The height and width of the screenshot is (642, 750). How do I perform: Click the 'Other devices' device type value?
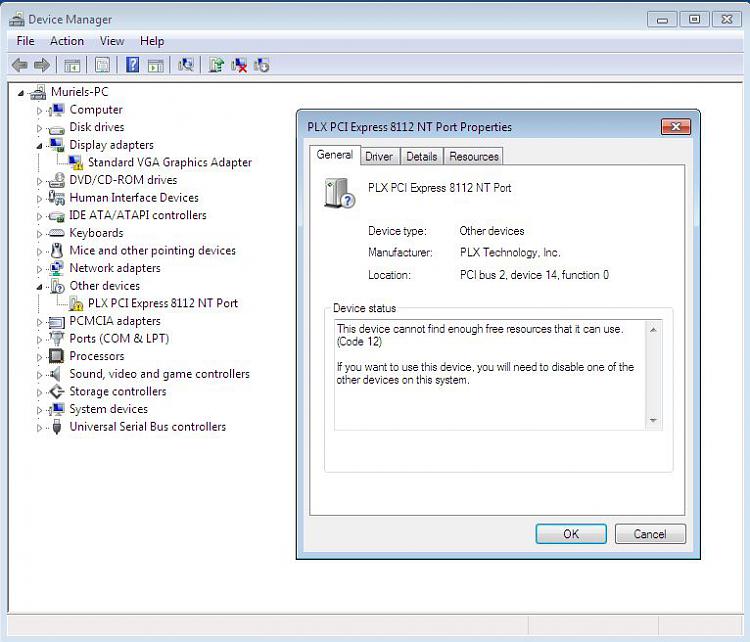click(492, 231)
